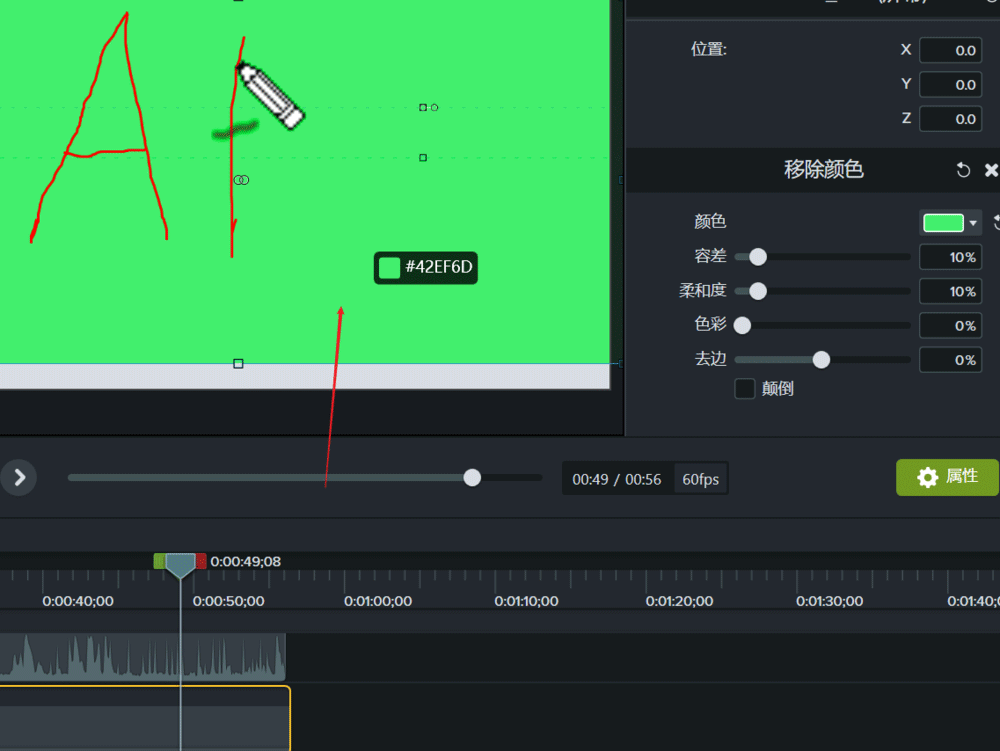Click the reset icon on 移除颜色 panel
Viewport: 1000px width, 751px height.
962,170
